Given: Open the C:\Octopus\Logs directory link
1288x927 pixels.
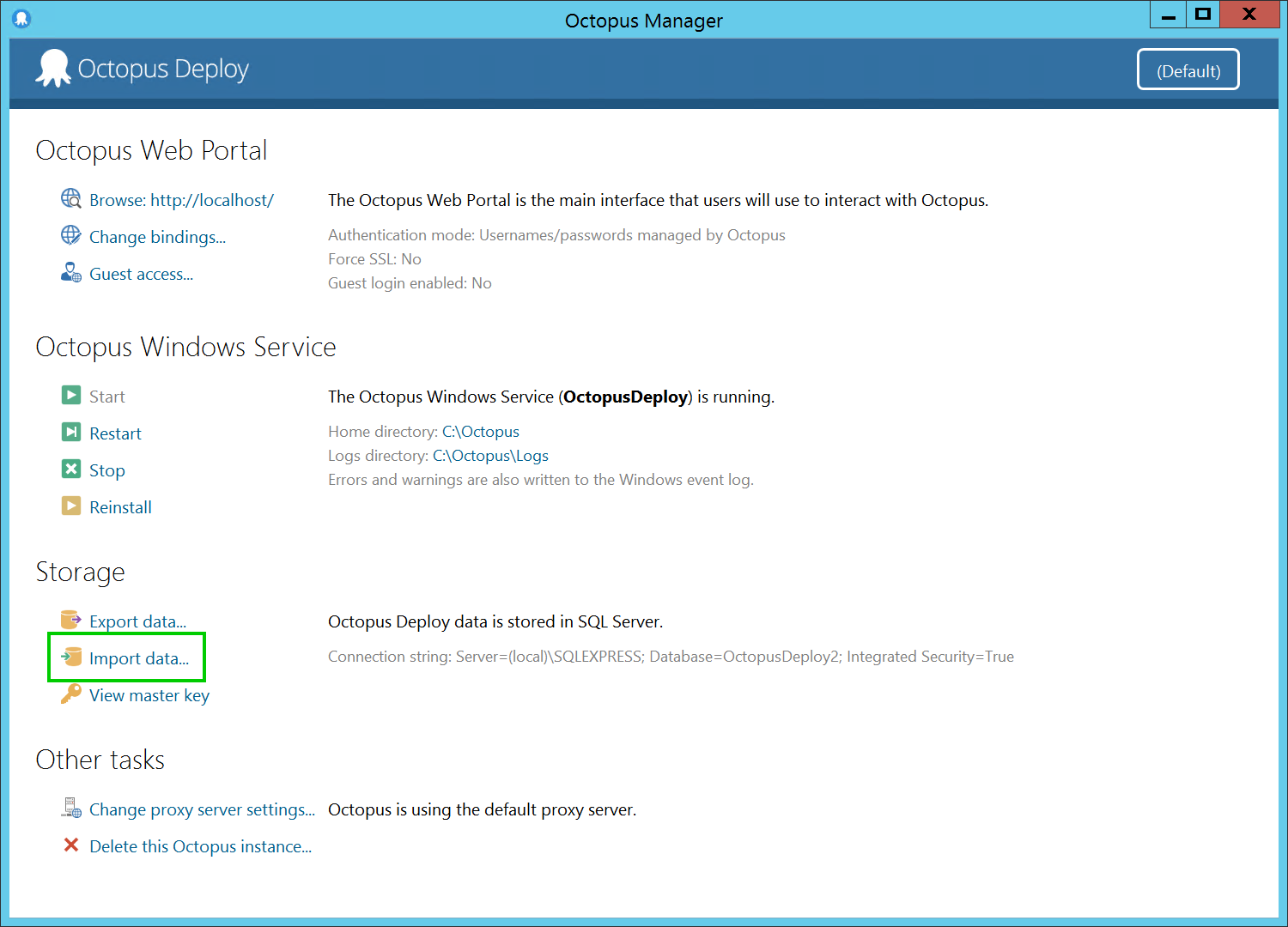Looking at the screenshot, I should [490, 456].
